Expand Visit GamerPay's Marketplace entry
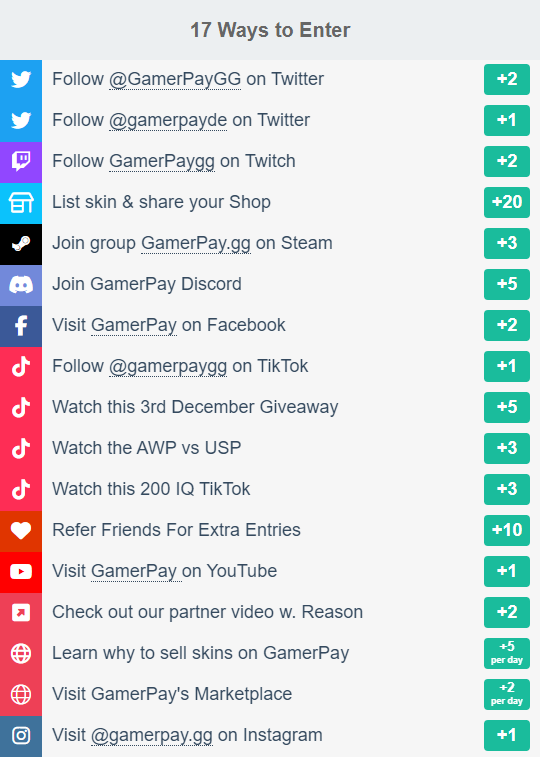This screenshot has height=757, width=540. 270,694
